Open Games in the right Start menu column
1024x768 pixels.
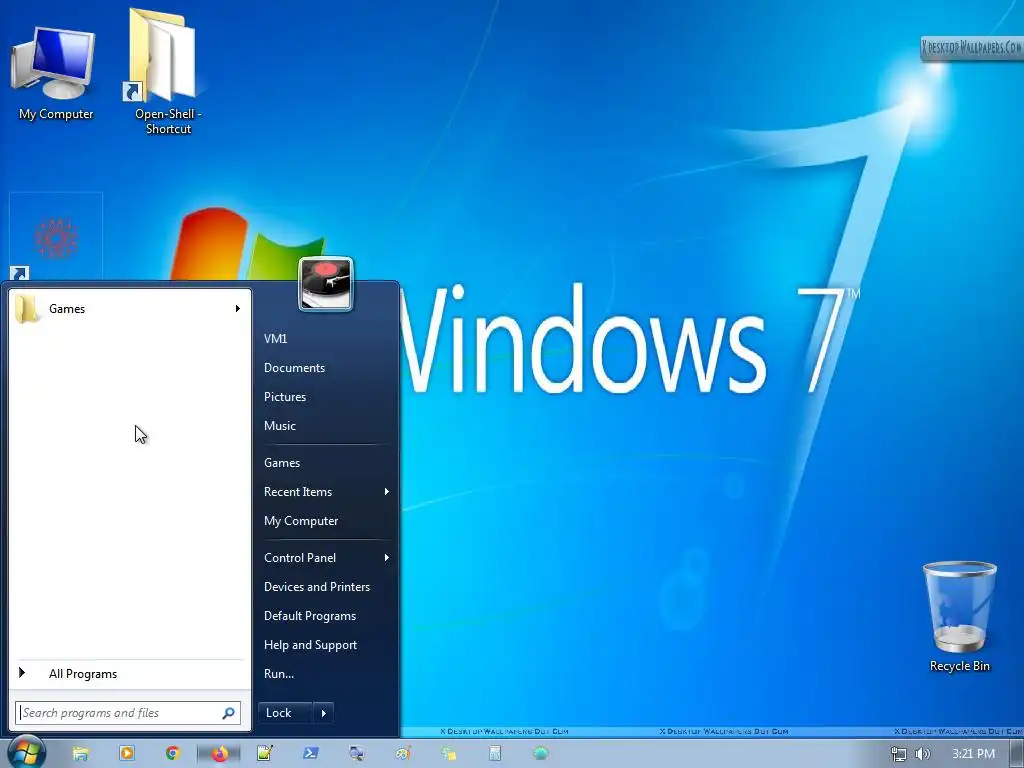point(281,462)
